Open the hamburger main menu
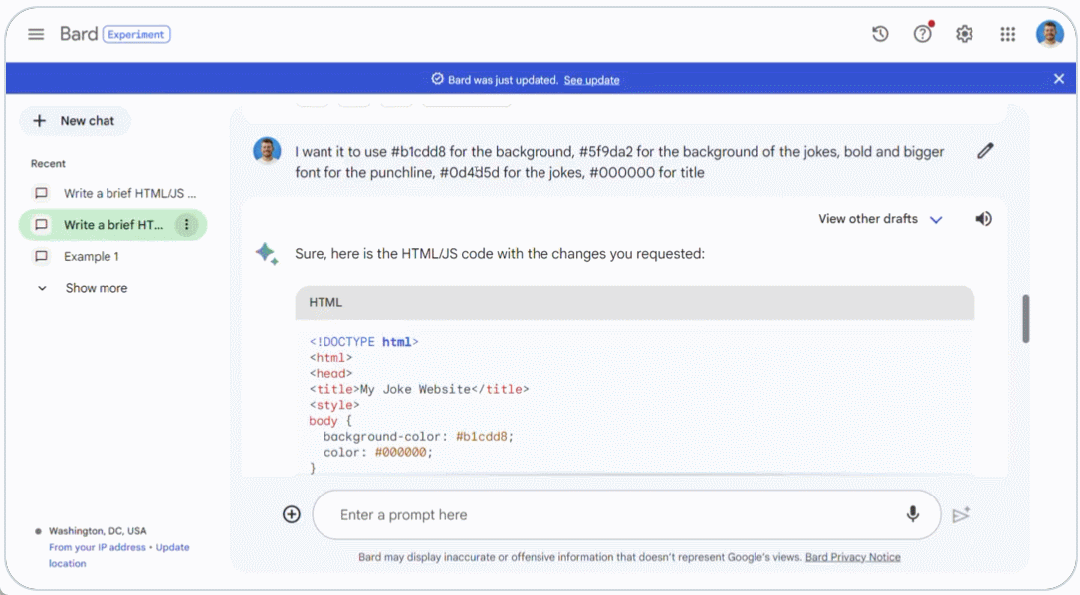 pyautogui.click(x=36, y=34)
